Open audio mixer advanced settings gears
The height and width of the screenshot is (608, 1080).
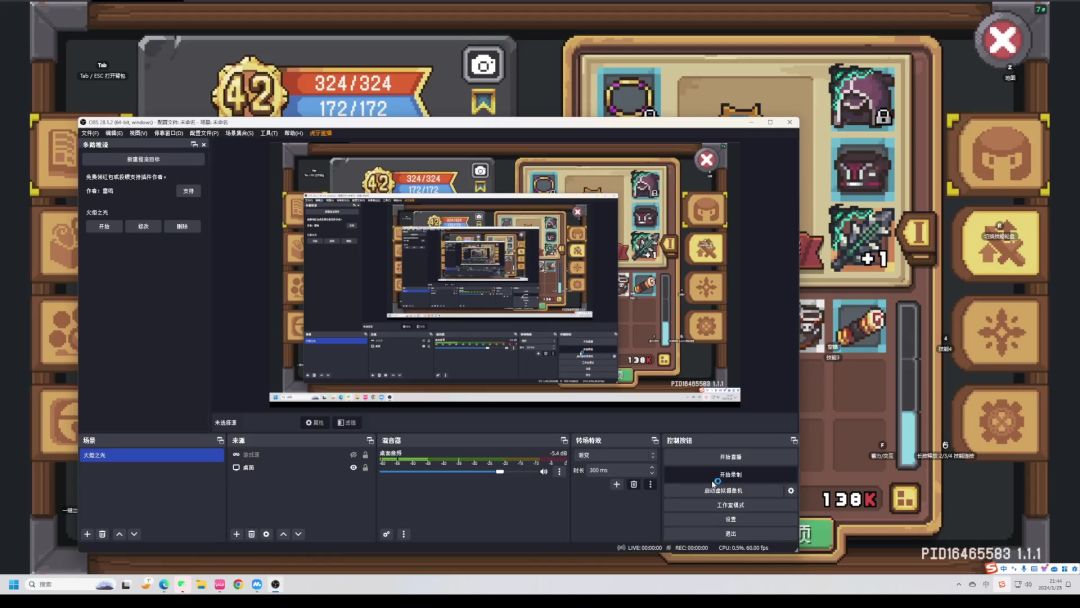tap(386, 534)
